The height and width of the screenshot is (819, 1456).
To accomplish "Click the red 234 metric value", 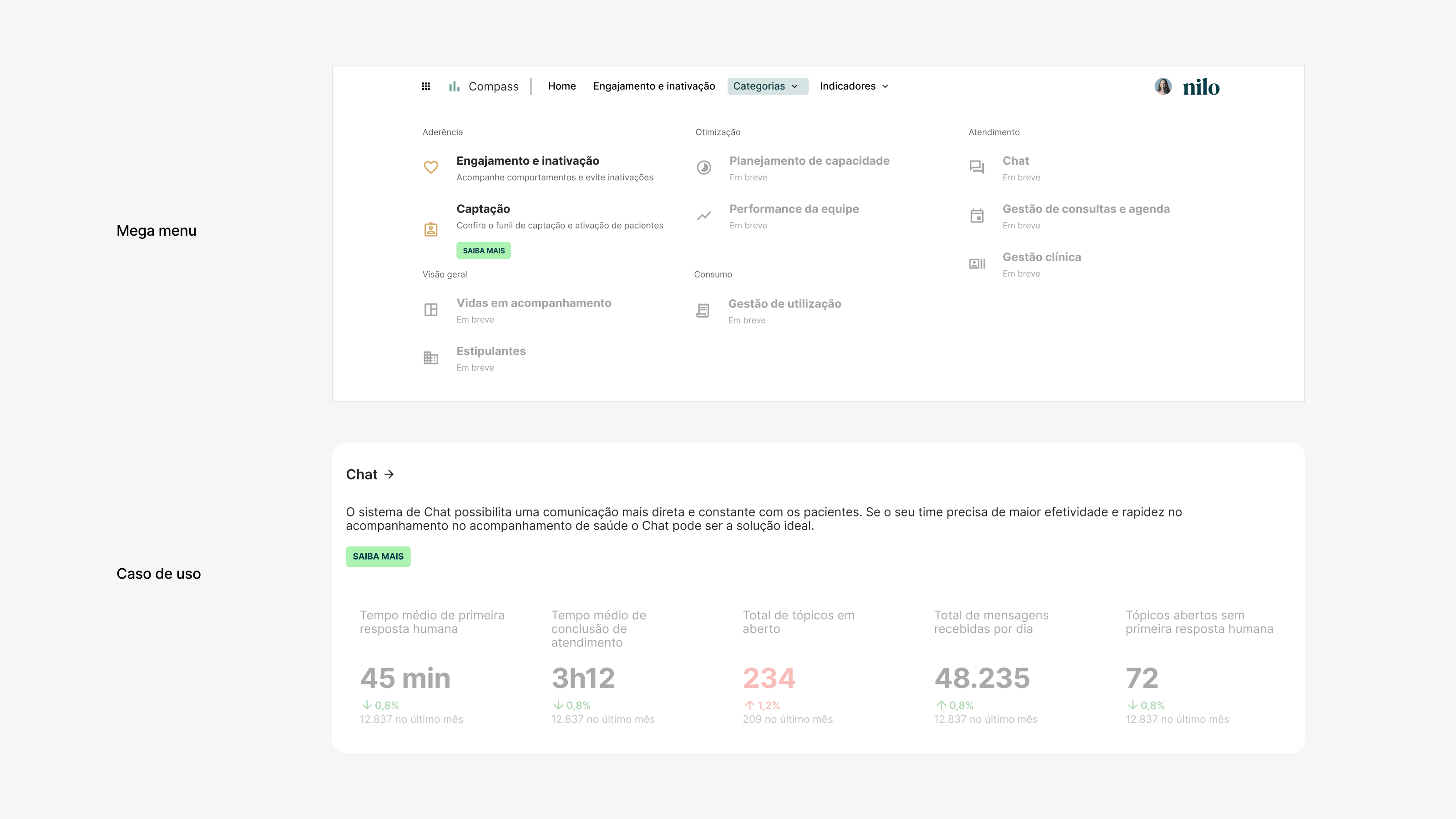I will point(768,677).
